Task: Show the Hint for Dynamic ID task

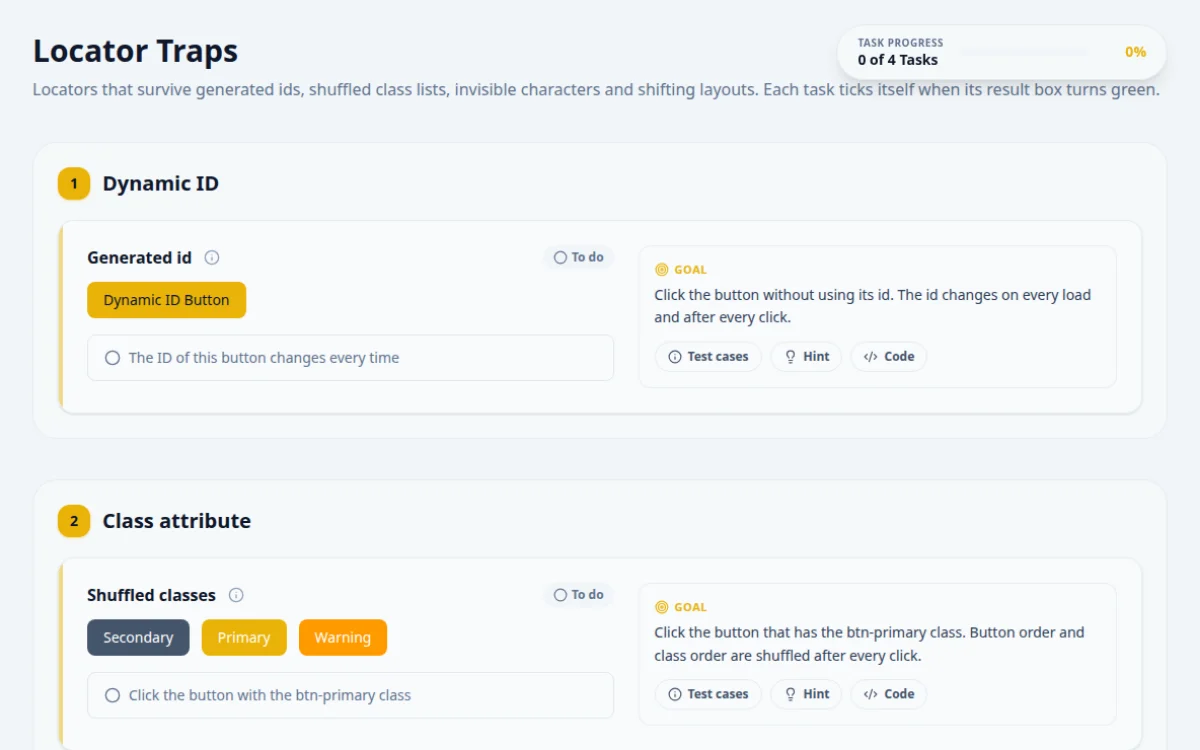Action: point(806,357)
